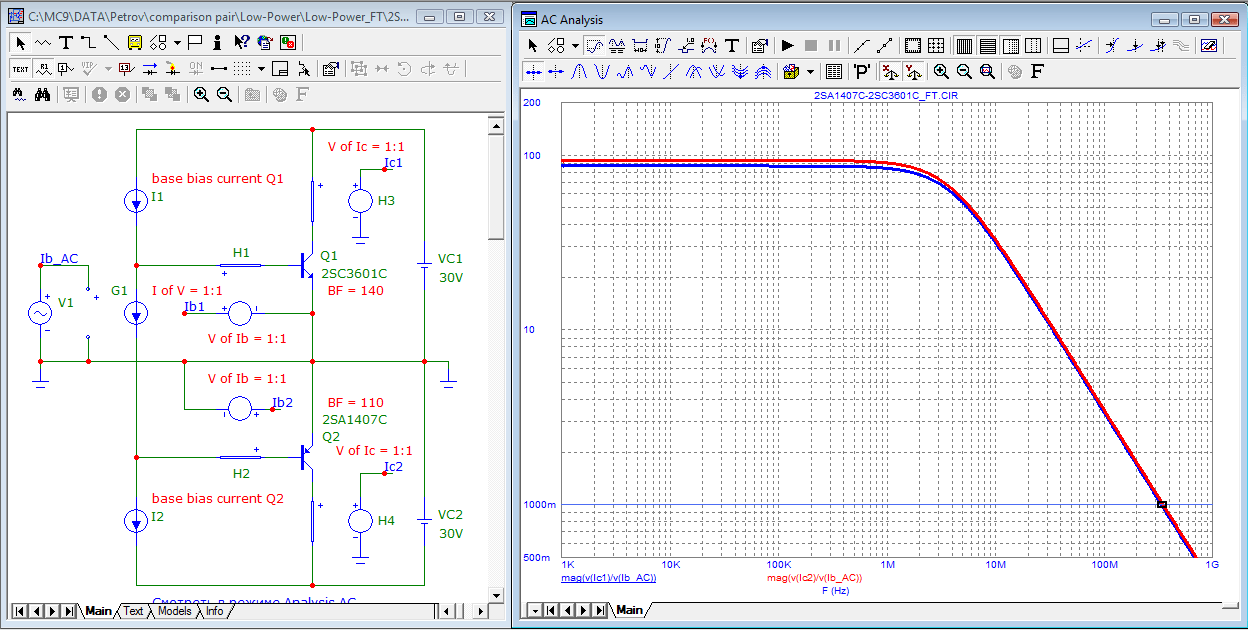Toggle the blue arrows currents display icon
The width and height of the screenshot is (1248, 630).
(x=150, y=69)
